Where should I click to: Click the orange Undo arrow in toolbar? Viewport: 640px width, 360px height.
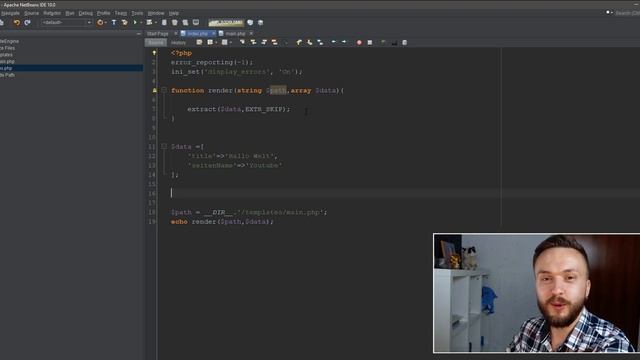[x=17, y=22]
